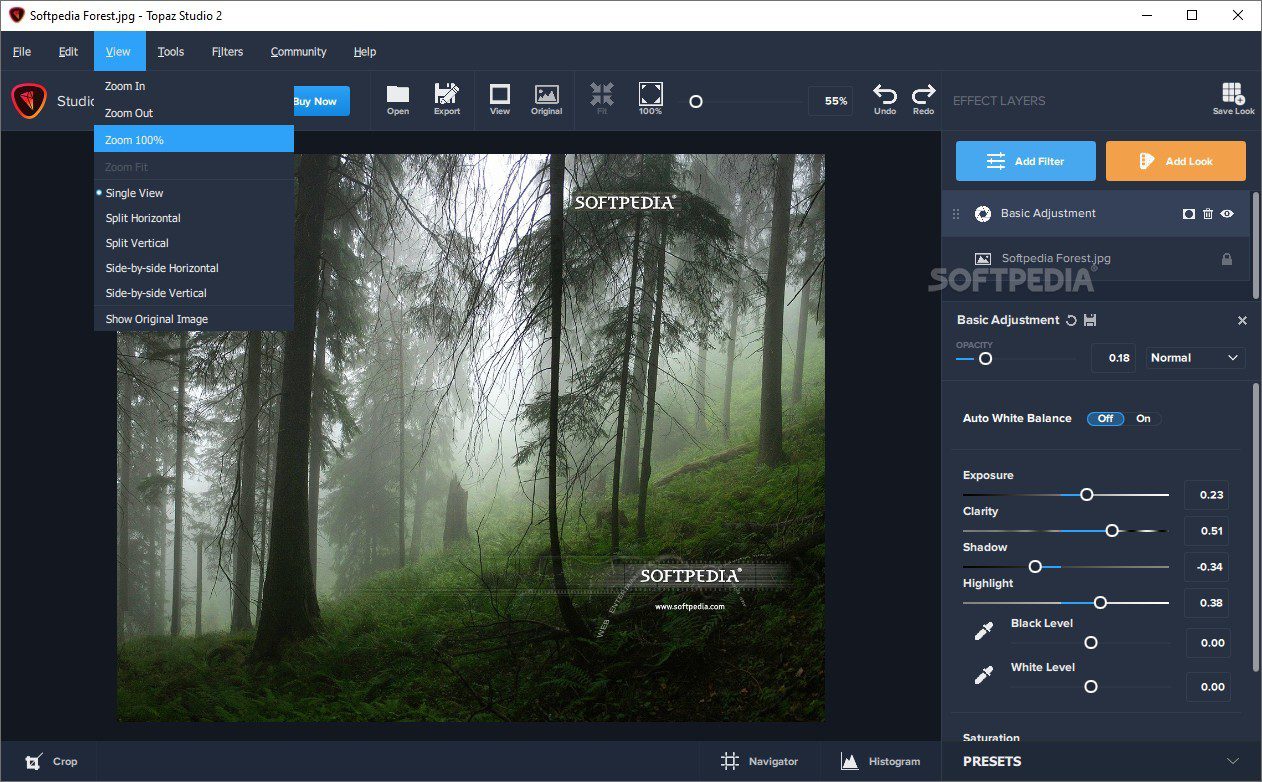Open the File menu
Screen dimensions: 1262x782
(x=22, y=52)
